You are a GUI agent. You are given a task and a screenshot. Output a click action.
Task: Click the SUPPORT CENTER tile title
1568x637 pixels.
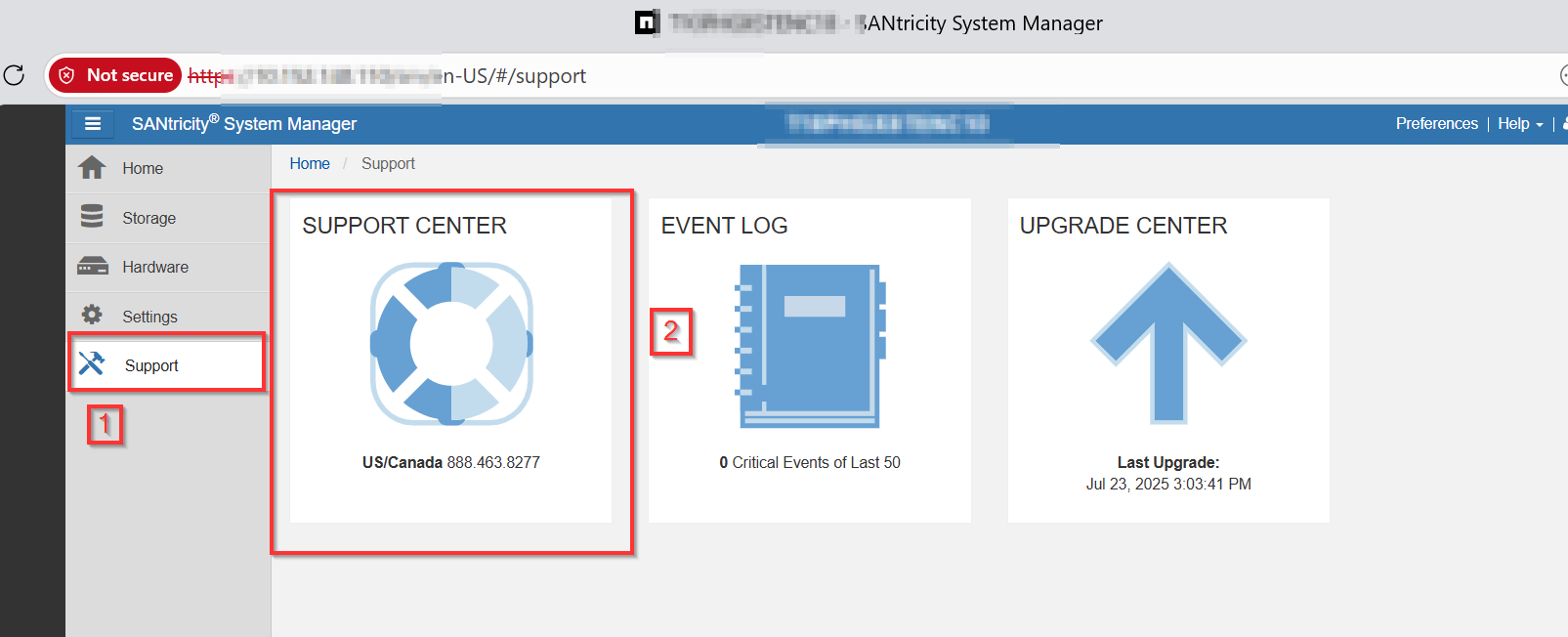404,226
